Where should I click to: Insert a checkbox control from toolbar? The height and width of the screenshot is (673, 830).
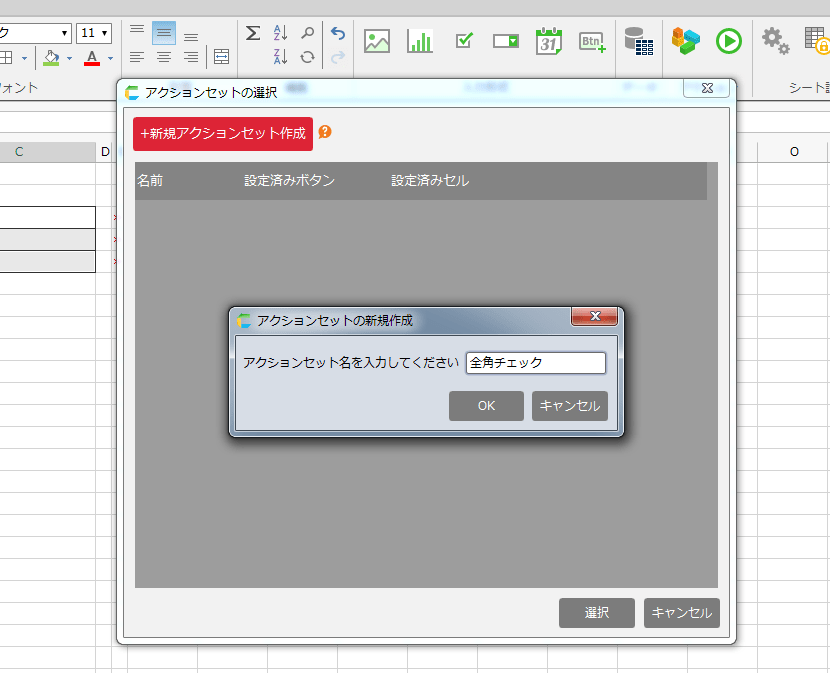(x=464, y=41)
